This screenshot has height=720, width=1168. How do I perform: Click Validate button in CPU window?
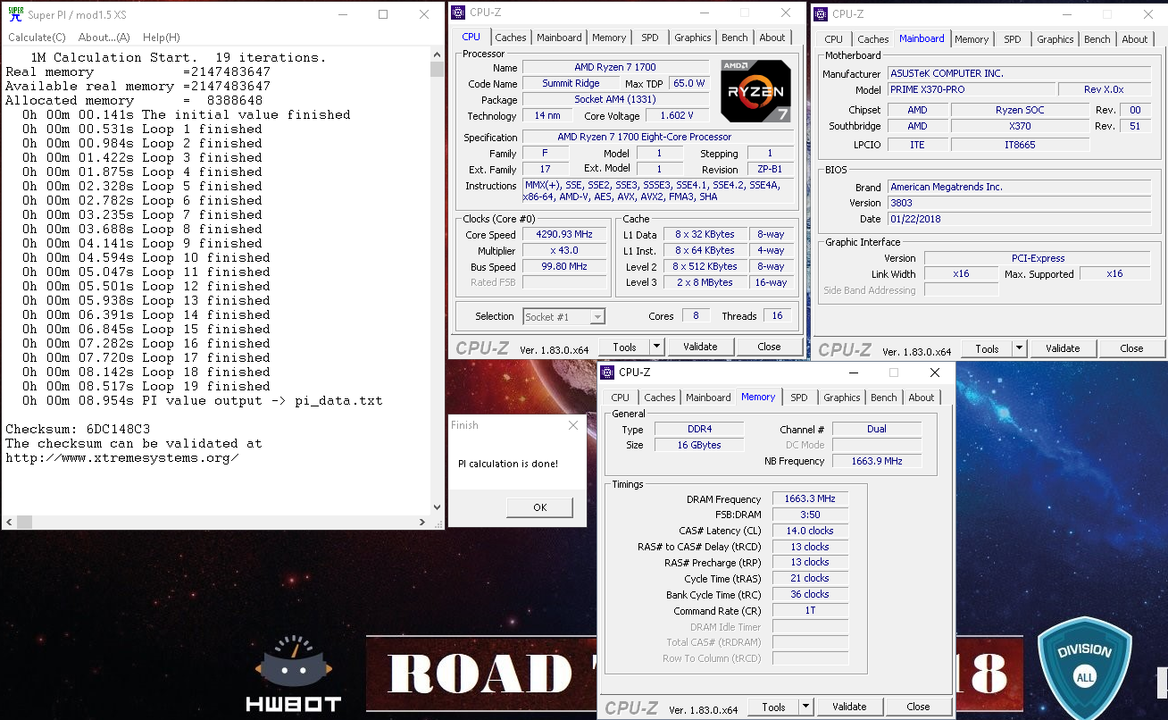[700, 346]
